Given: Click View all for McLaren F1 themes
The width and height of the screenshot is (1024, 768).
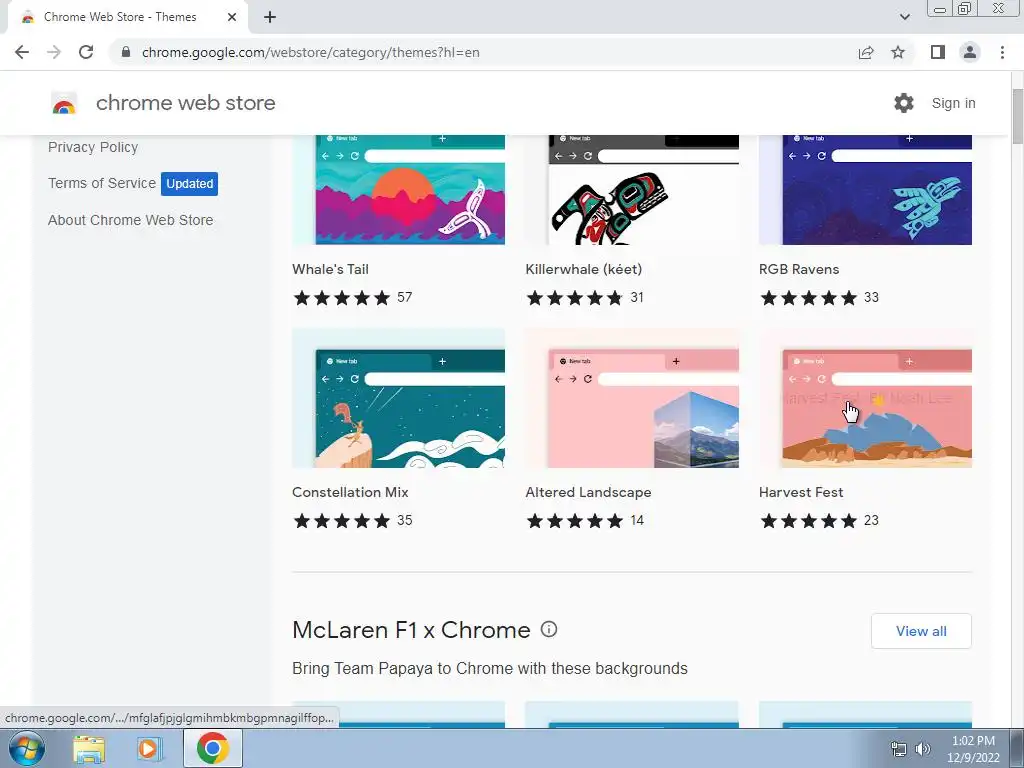Looking at the screenshot, I should point(921,631).
